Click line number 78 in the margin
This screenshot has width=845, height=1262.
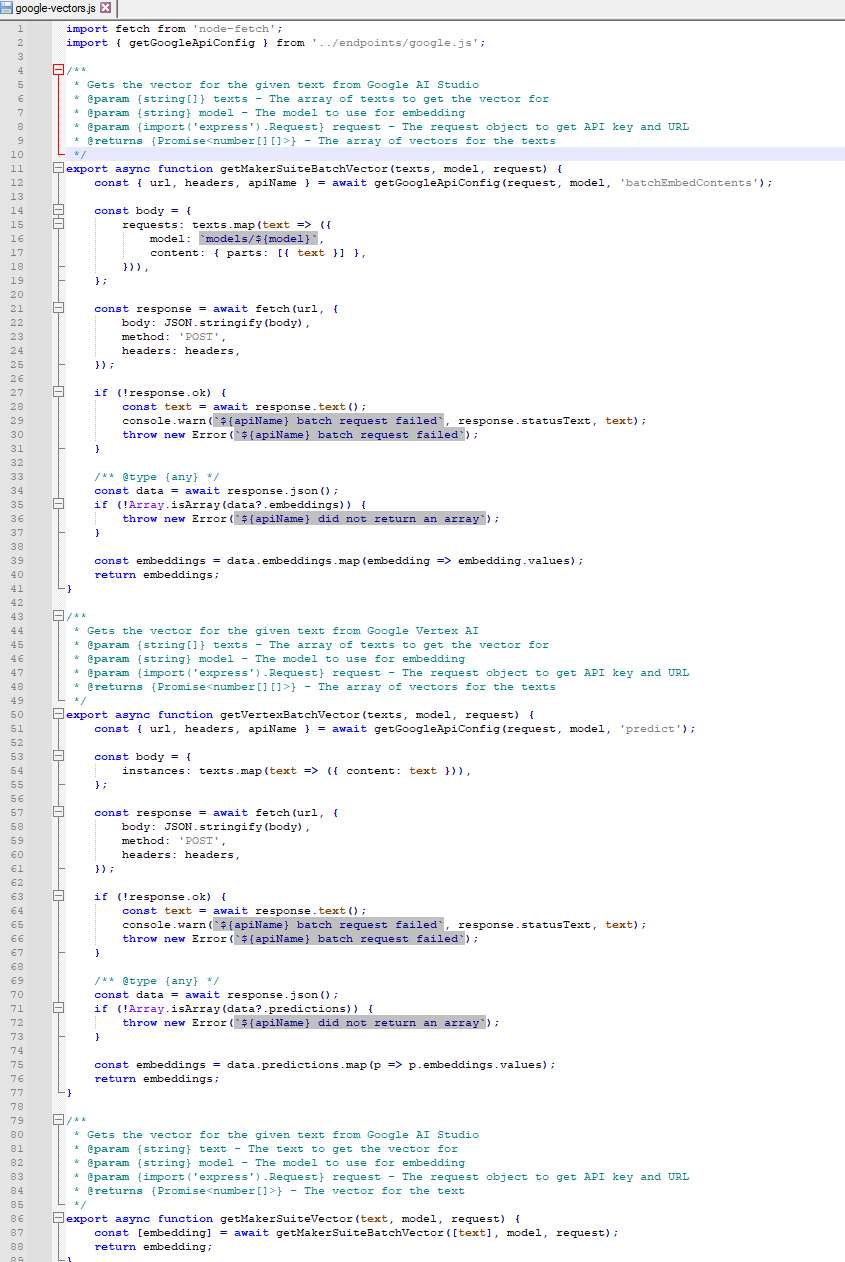(18, 1106)
